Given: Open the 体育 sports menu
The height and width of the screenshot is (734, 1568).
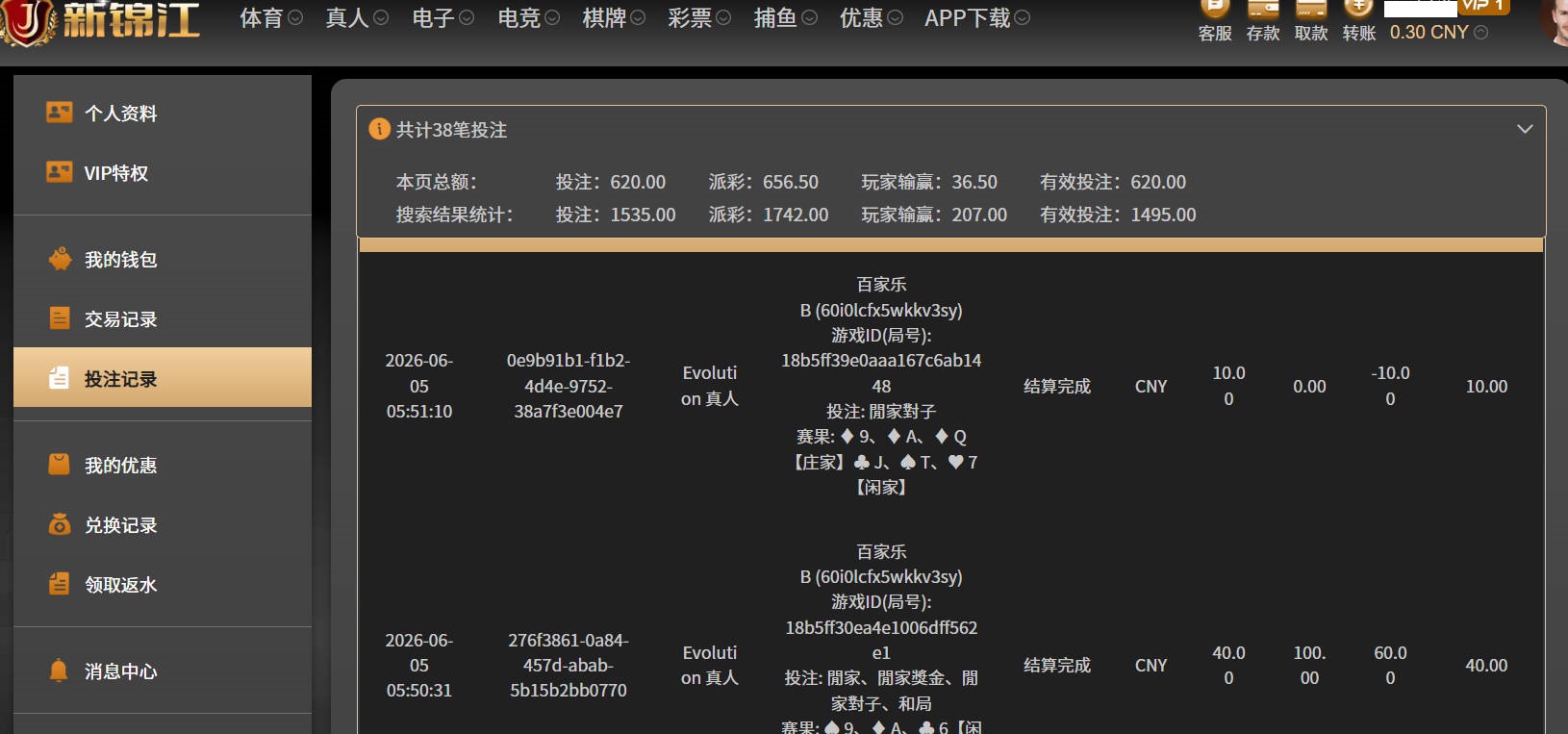Looking at the screenshot, I should tap(271, 18).
